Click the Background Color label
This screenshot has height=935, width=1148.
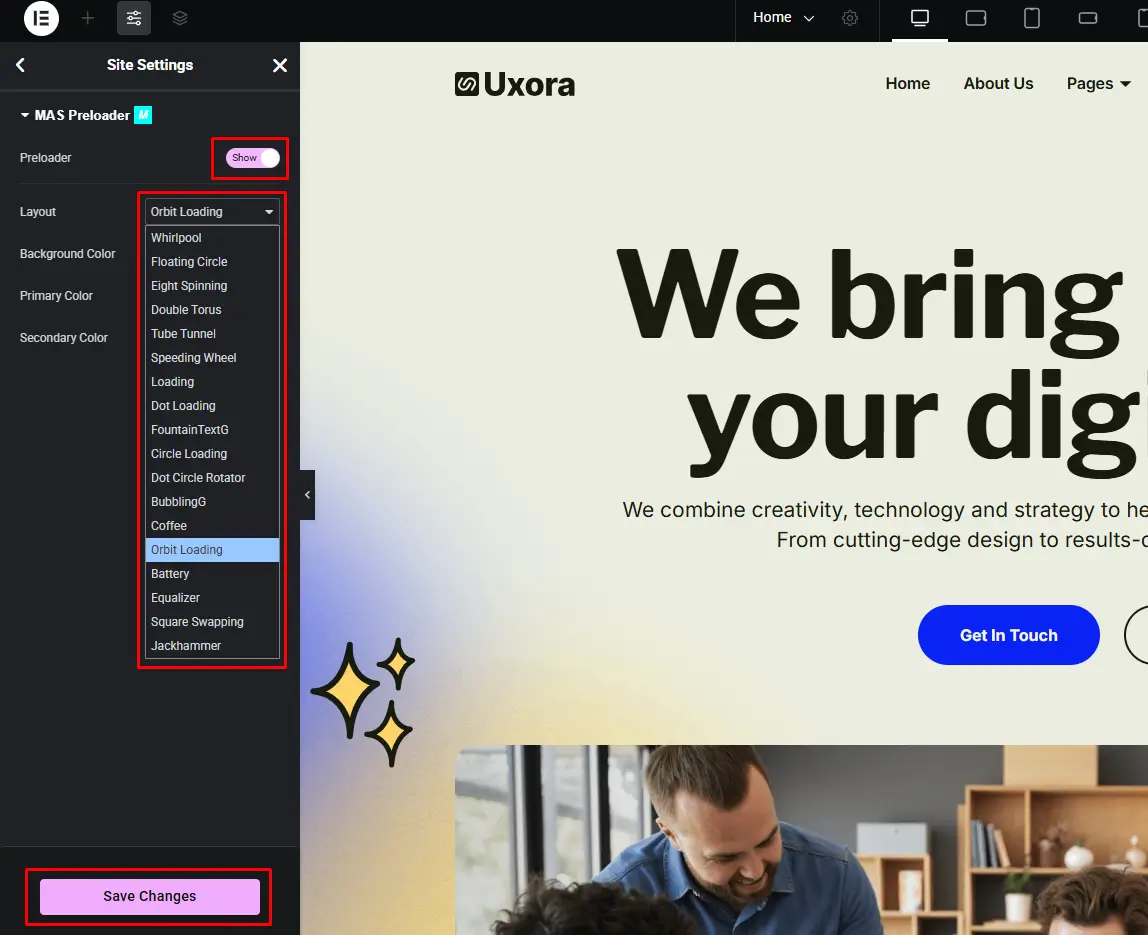point(67,254)
